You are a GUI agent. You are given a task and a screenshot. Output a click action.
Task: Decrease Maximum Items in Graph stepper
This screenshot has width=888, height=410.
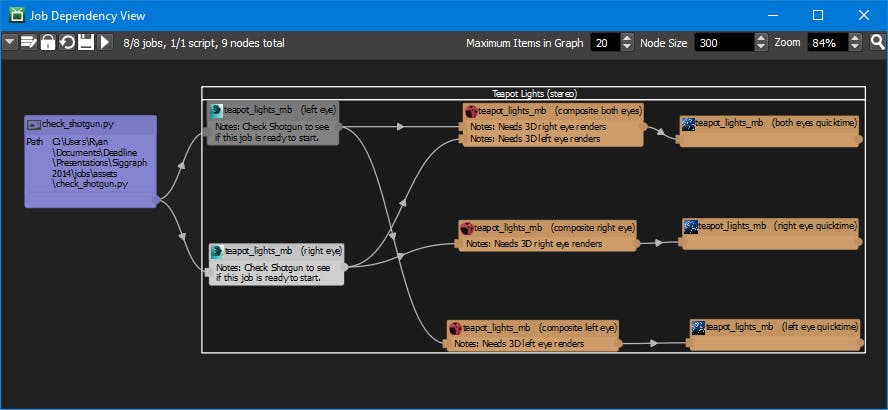tap(627, 47)
